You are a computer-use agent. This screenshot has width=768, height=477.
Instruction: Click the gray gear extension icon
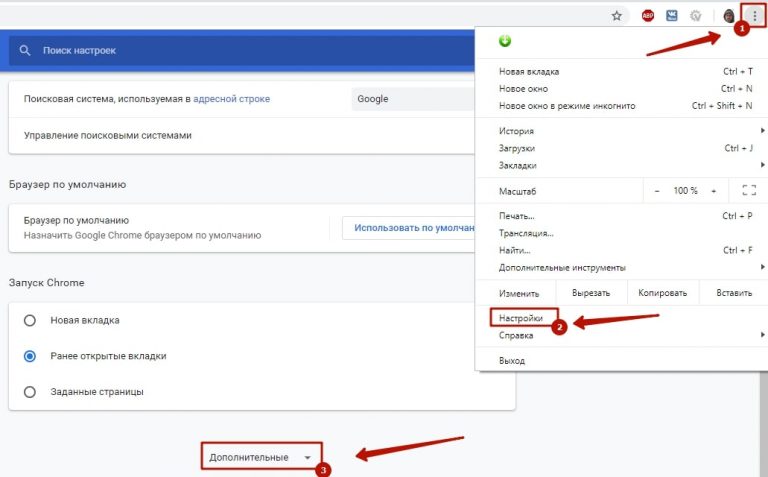(696, 16)
